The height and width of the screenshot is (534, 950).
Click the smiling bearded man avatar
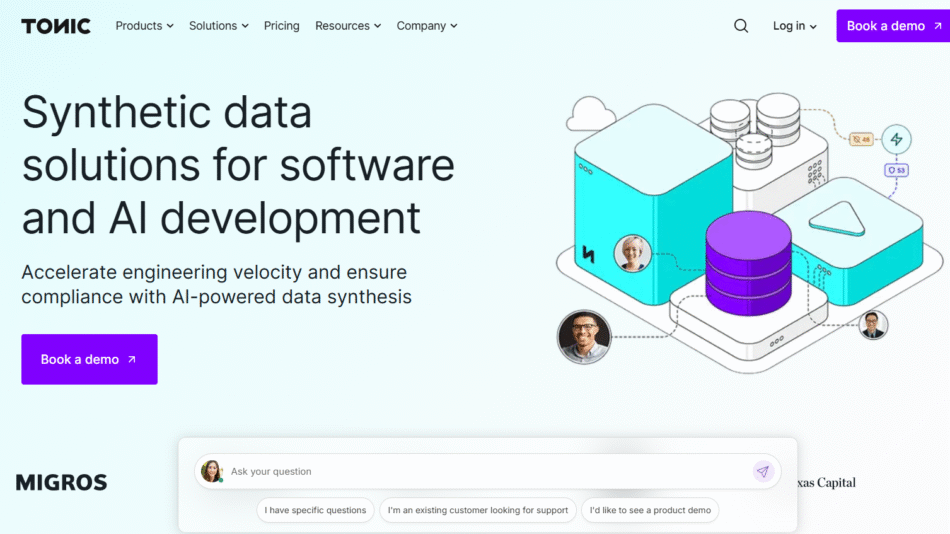[x=584, y=336]
